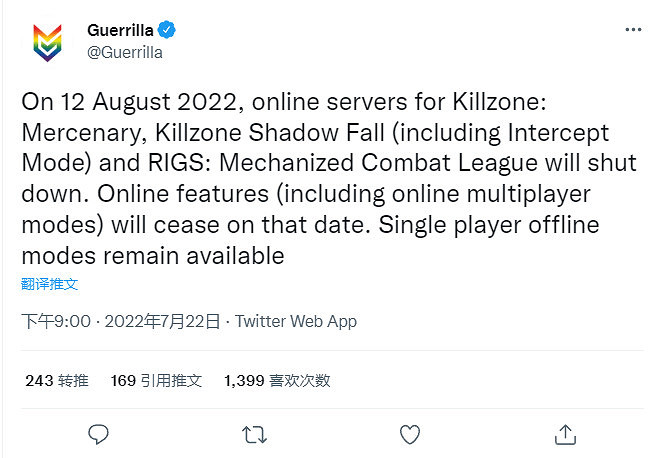661x458 pixels.
Task: View the 1,399 喜欢次数 likes list
Action: click(x=277, y=380)
